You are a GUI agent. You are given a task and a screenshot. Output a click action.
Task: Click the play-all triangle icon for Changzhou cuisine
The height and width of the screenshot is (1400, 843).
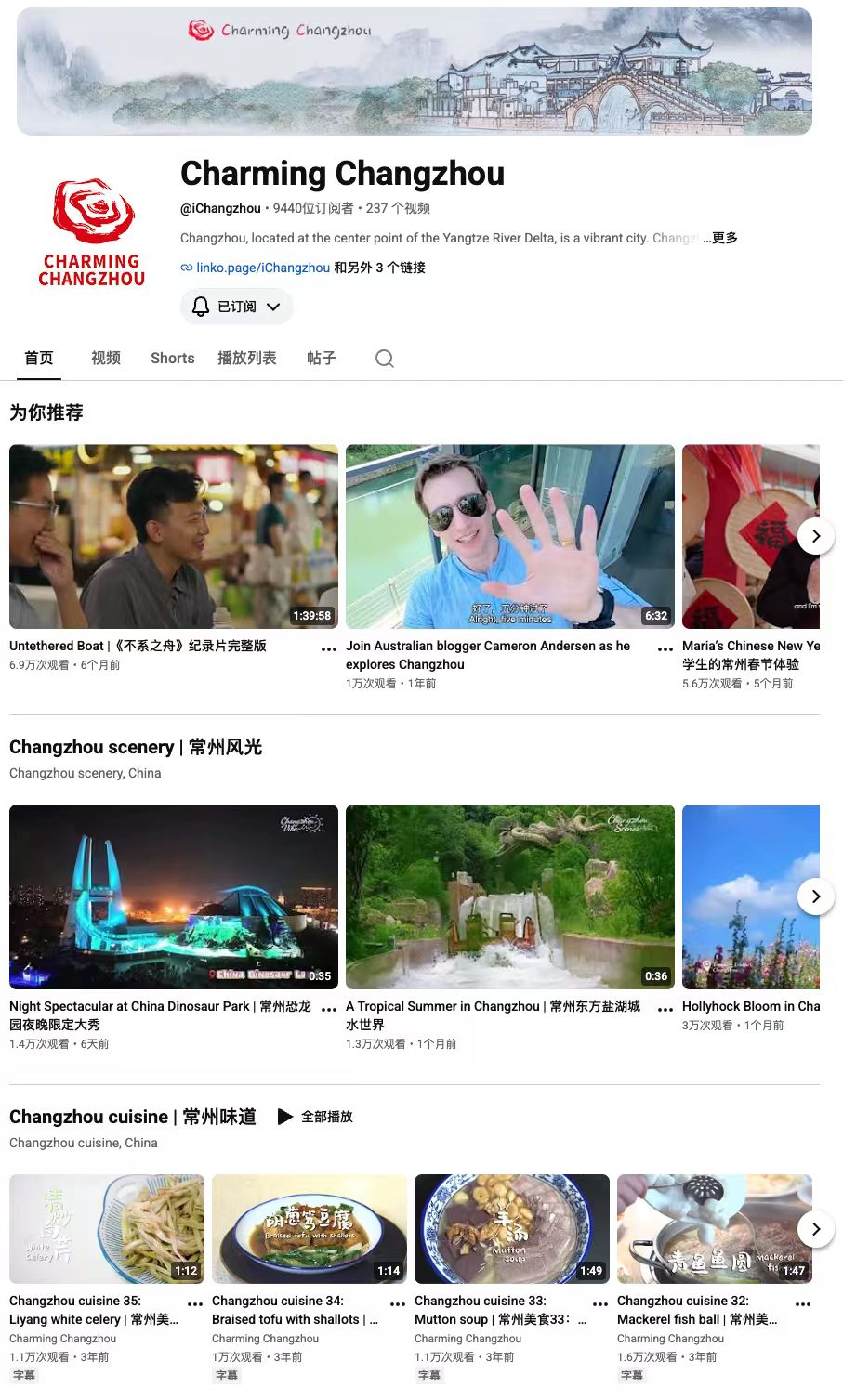tap(285, 1117)
